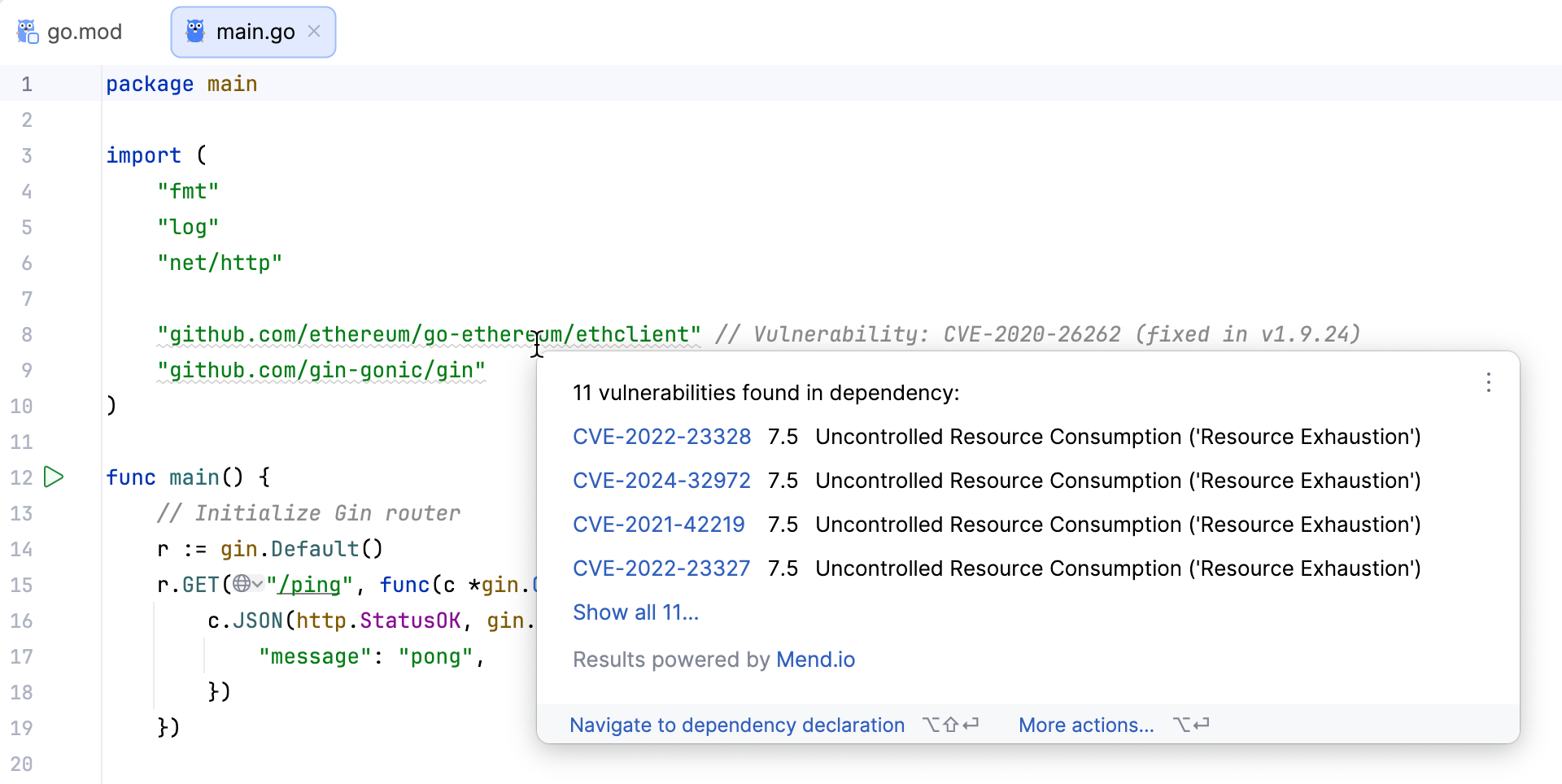Click line number 12 in the gutter
Viewport: 1562px width, 784px height.
point(22,477)
